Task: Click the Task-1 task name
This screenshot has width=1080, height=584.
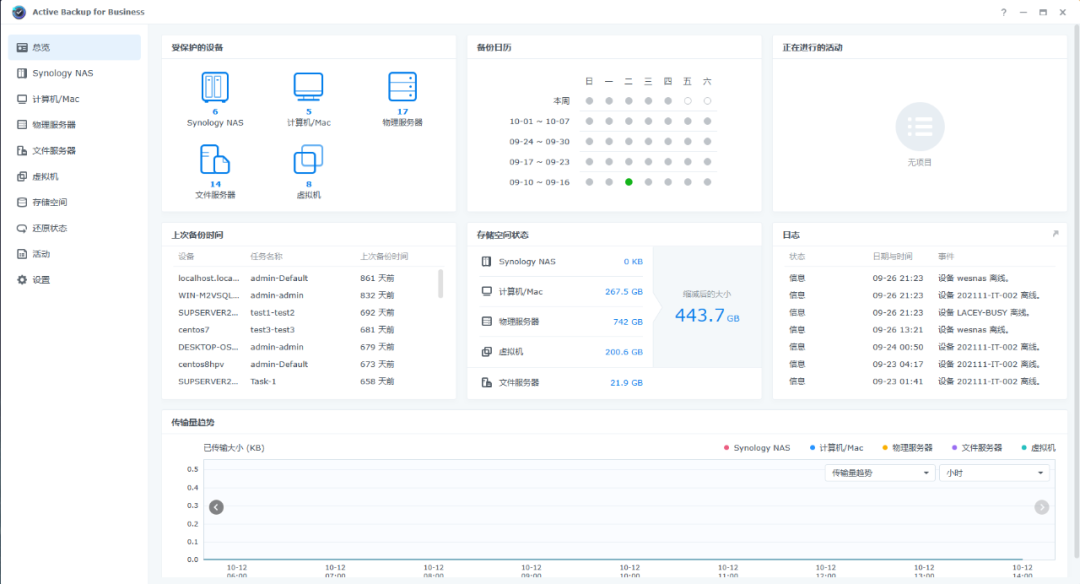Action: 263,382
